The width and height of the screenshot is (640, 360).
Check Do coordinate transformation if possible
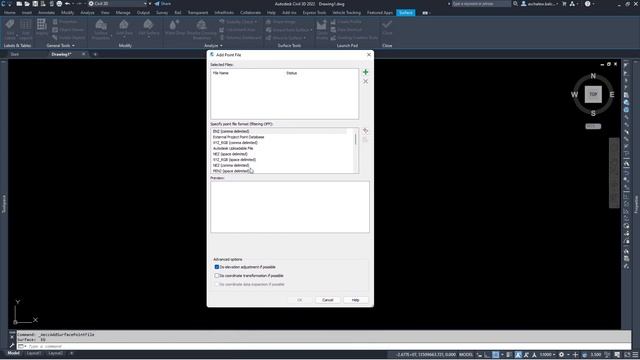coord(217,276)
